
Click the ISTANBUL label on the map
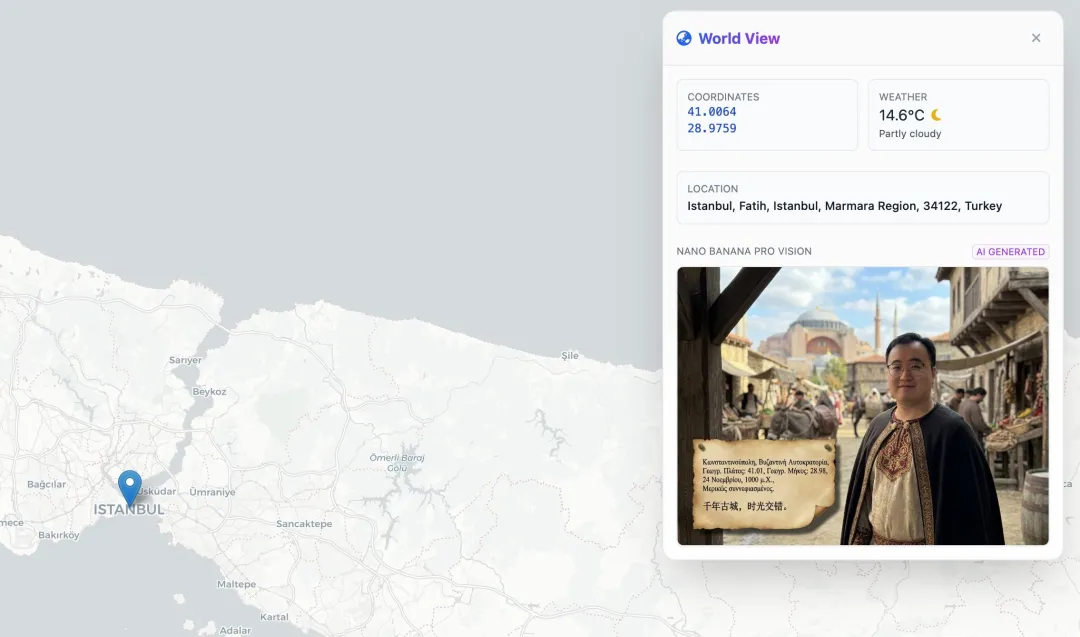(129, 510)
